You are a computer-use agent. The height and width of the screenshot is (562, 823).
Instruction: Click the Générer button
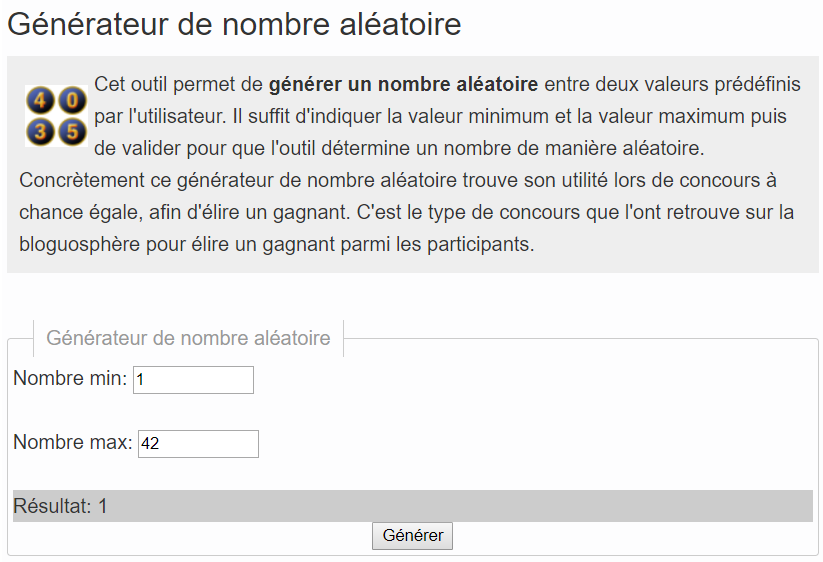click(412, 536)
